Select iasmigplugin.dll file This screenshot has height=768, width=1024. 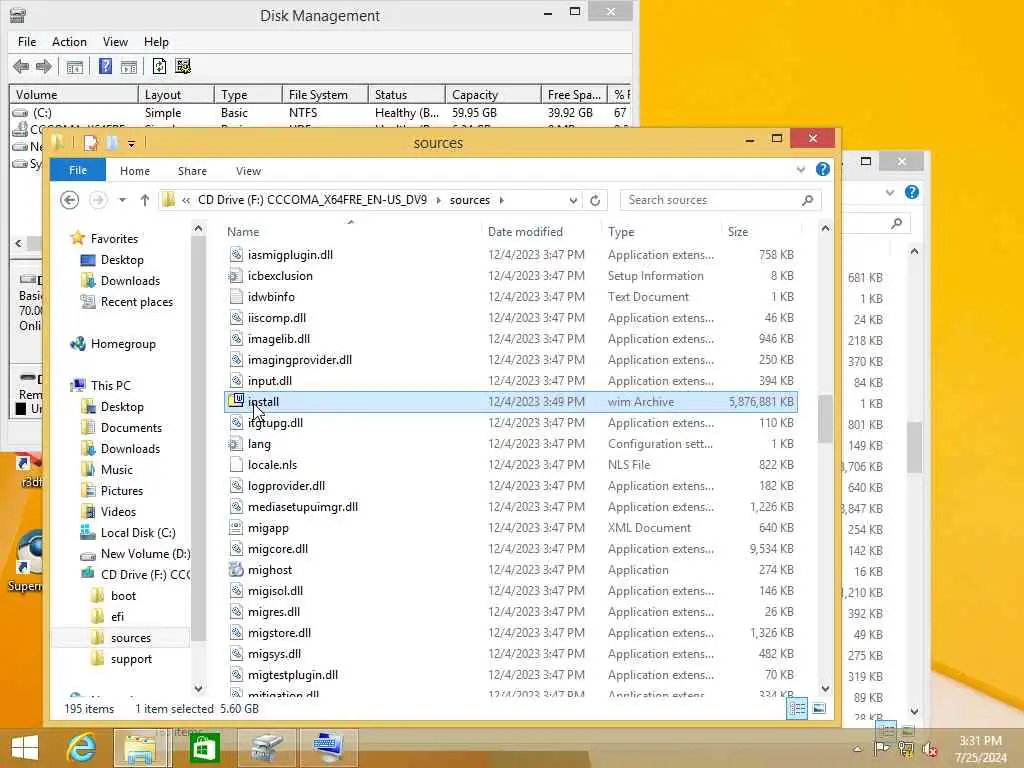point(511,255)
